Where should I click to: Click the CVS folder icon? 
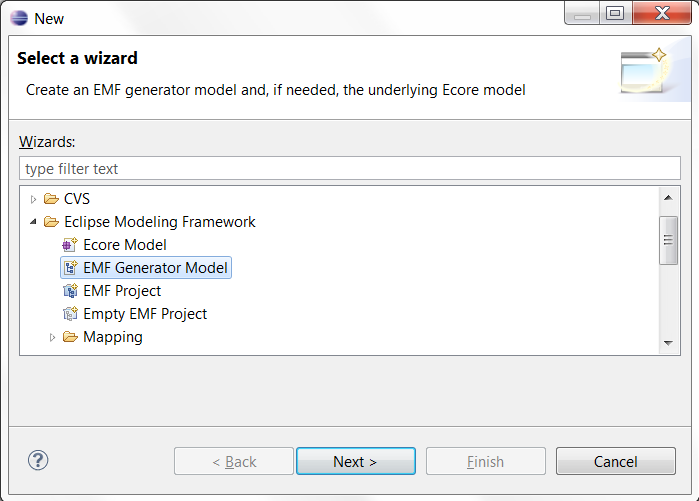51,199
